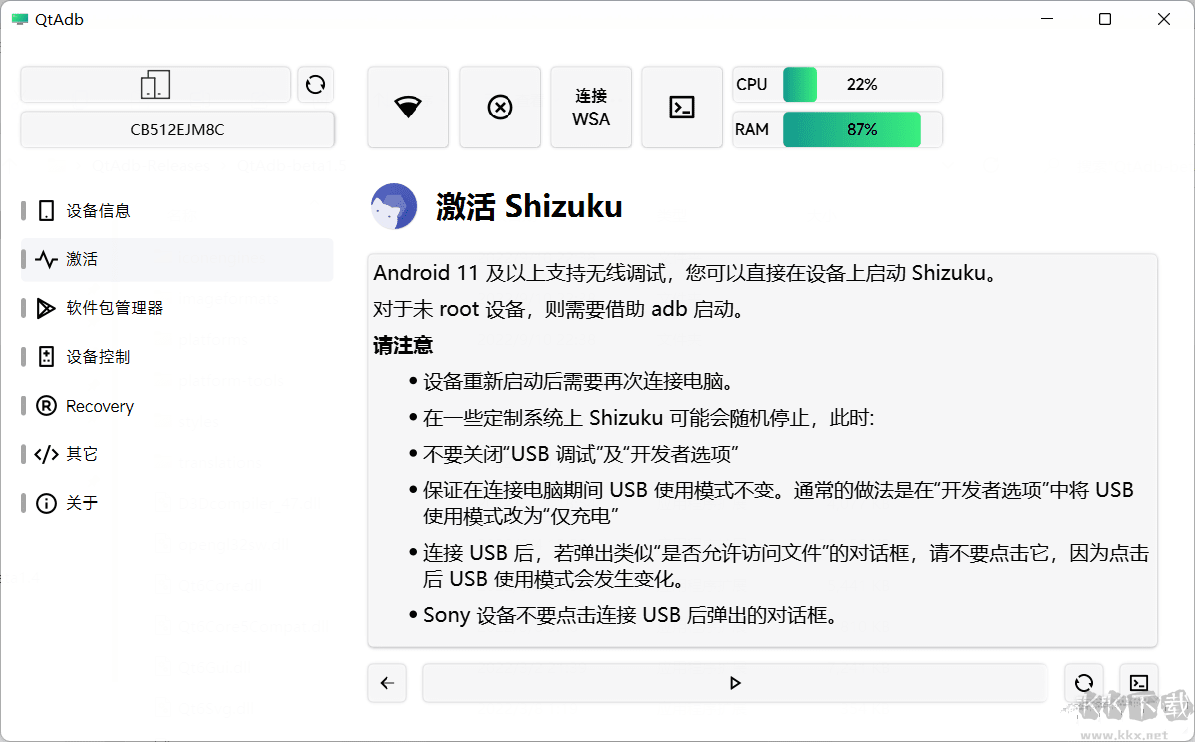Select 设备控制 in the sidebar
1195x742 pixels.
[x=91, y=356]
